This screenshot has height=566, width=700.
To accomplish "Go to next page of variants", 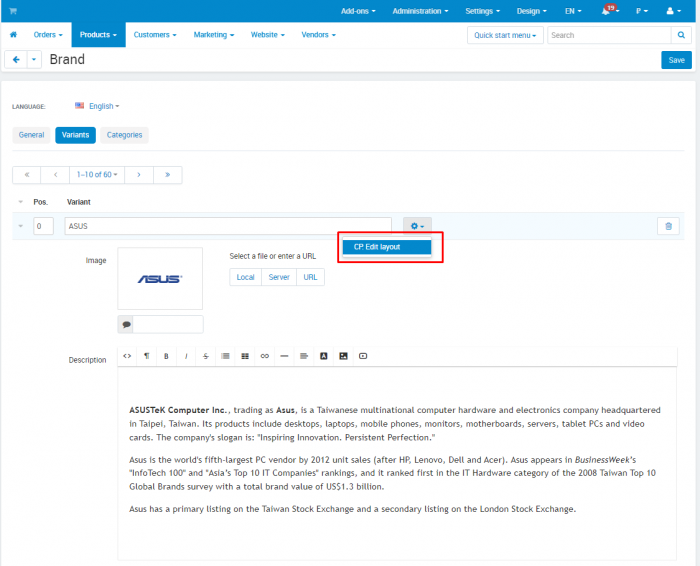I will (x=139, y=175).
